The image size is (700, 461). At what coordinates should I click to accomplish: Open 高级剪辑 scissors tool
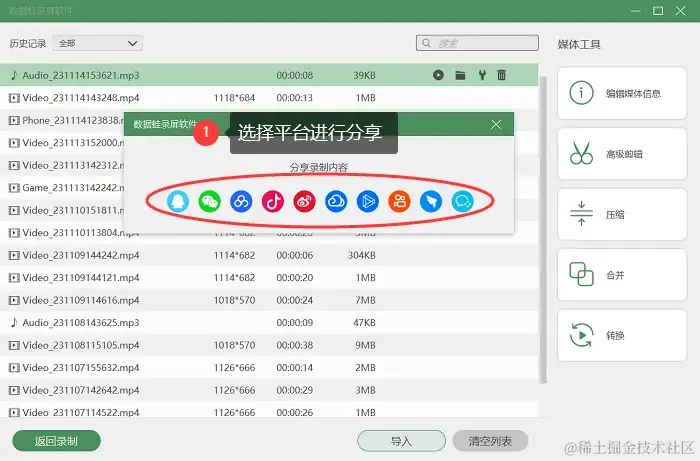coord(622,154)
